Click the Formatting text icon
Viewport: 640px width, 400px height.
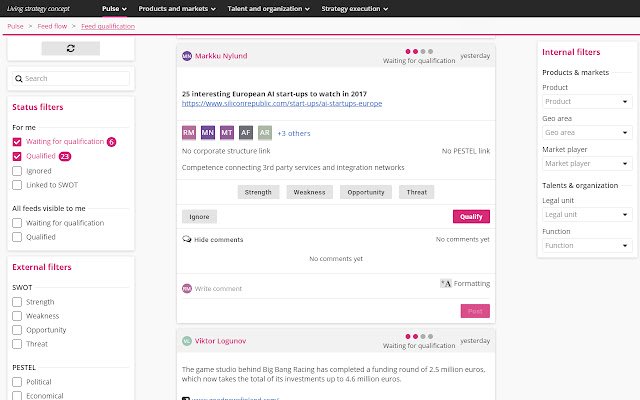pos(445,283)
